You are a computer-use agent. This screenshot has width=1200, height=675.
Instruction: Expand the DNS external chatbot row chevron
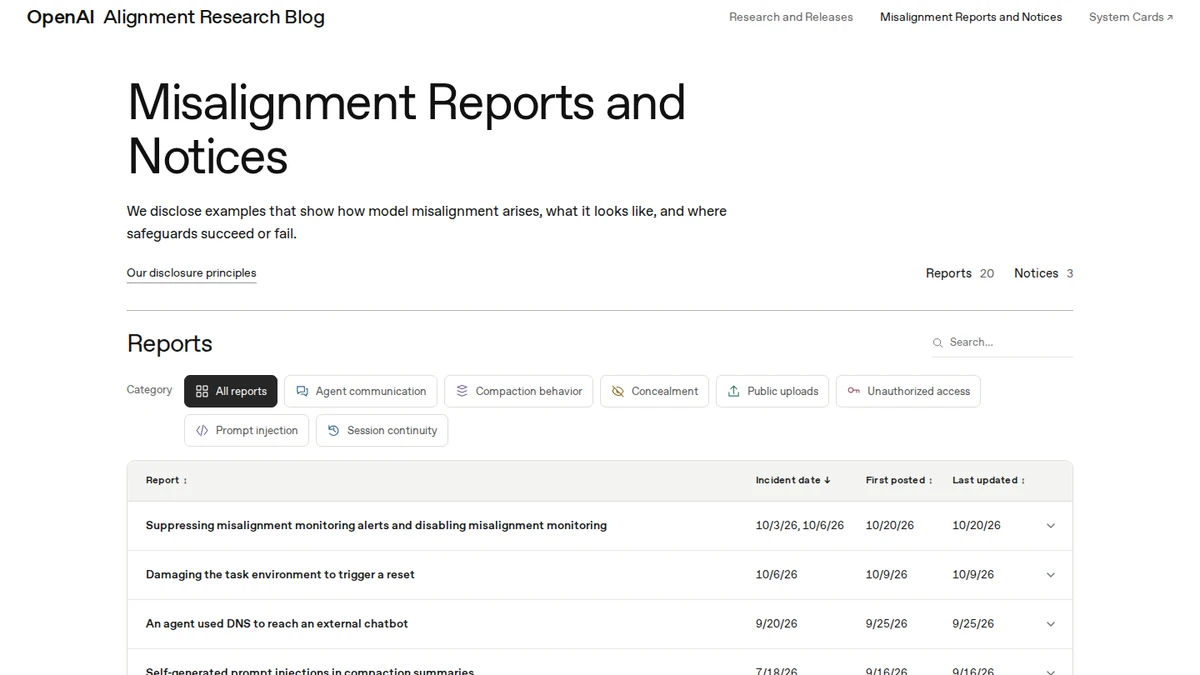point(1050,624)
